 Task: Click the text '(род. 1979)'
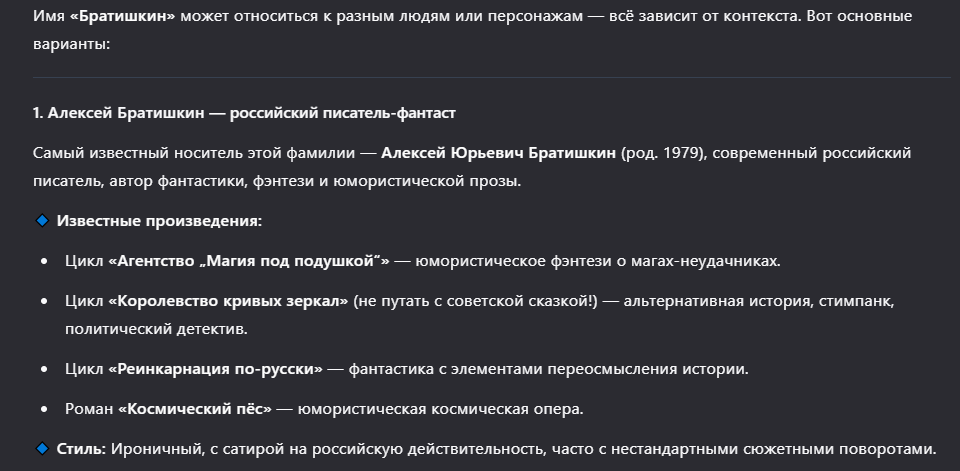664,153
